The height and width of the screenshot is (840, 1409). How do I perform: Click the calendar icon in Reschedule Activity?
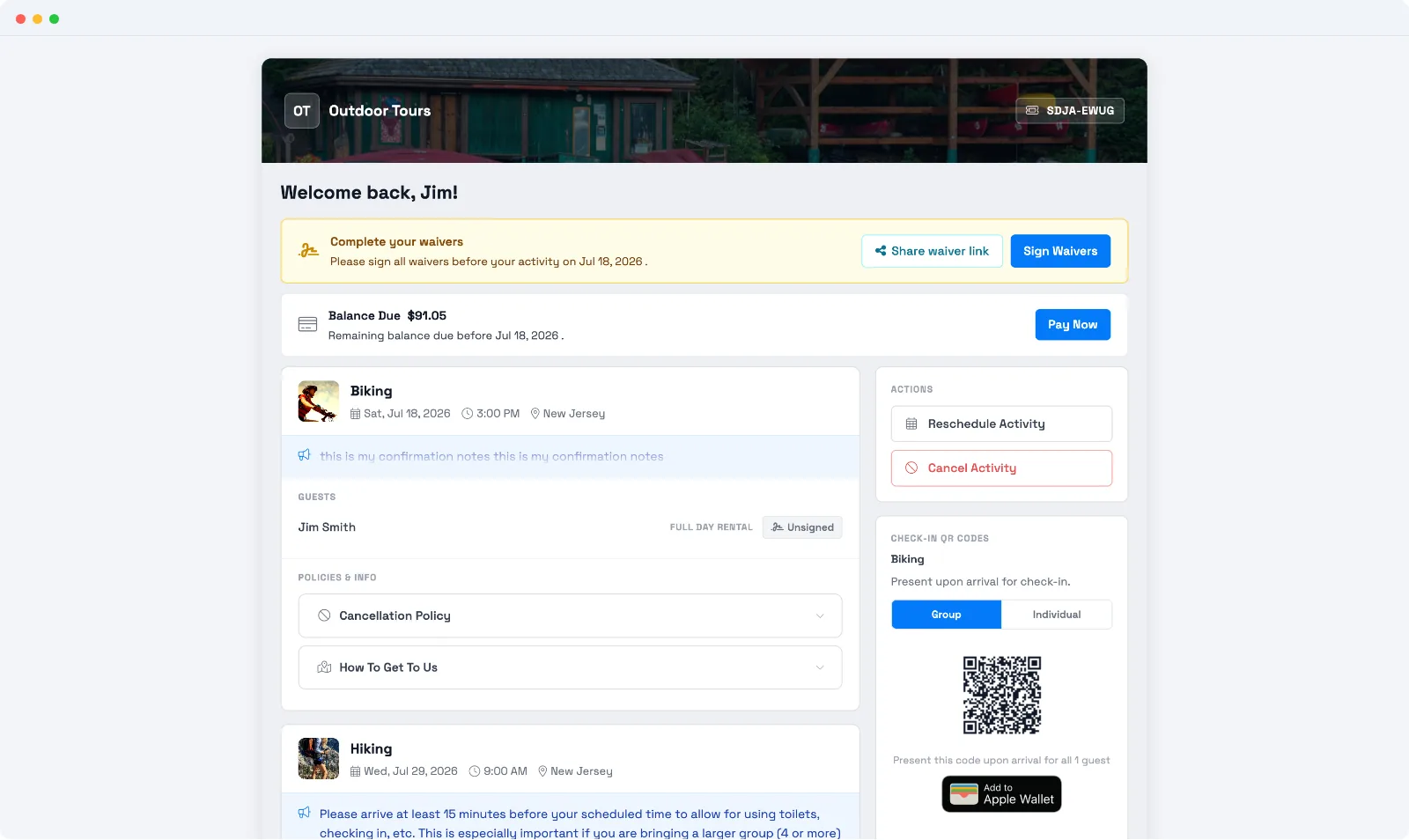[911, 424]
